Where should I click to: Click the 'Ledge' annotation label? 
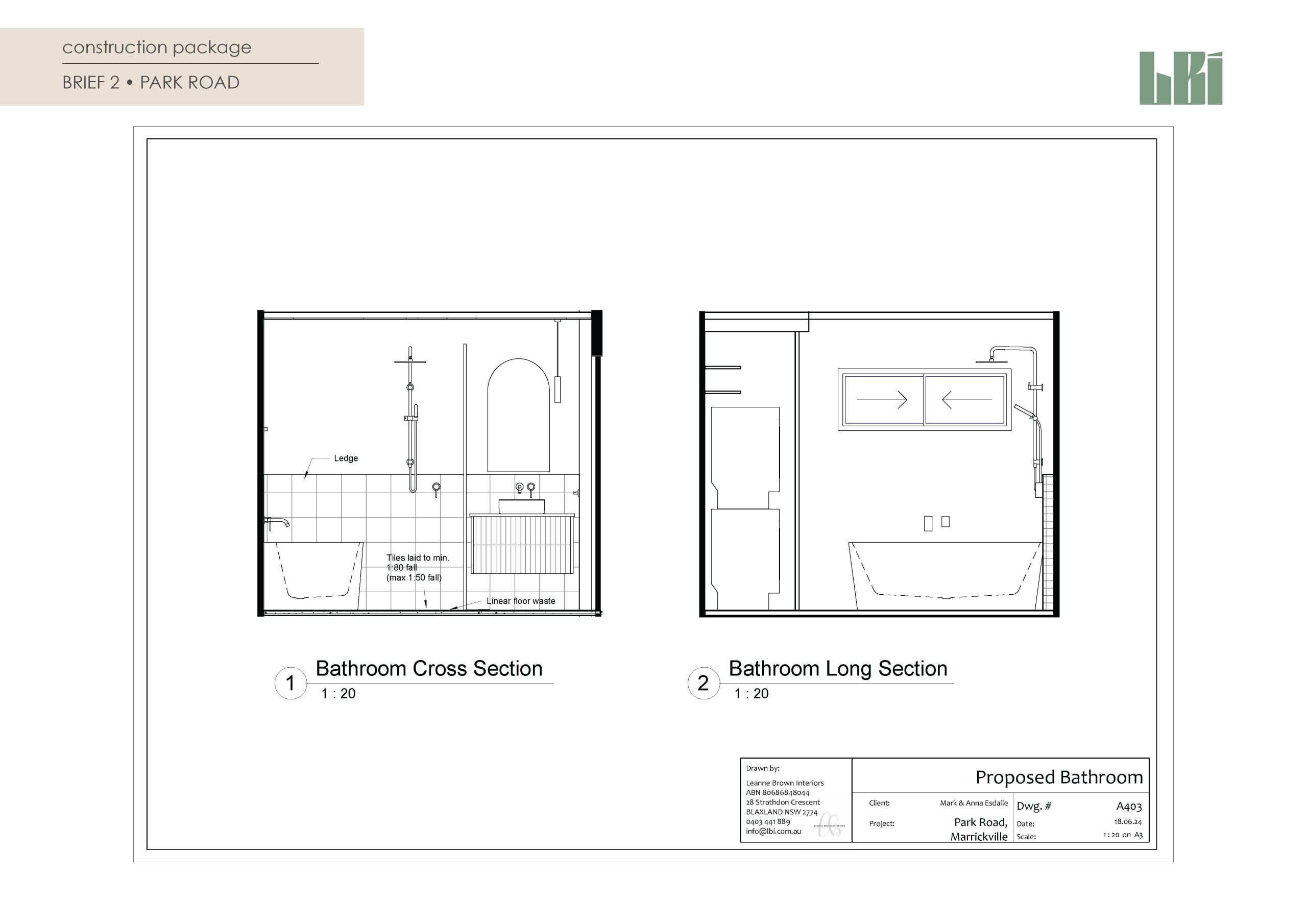[x=346, y=458]
